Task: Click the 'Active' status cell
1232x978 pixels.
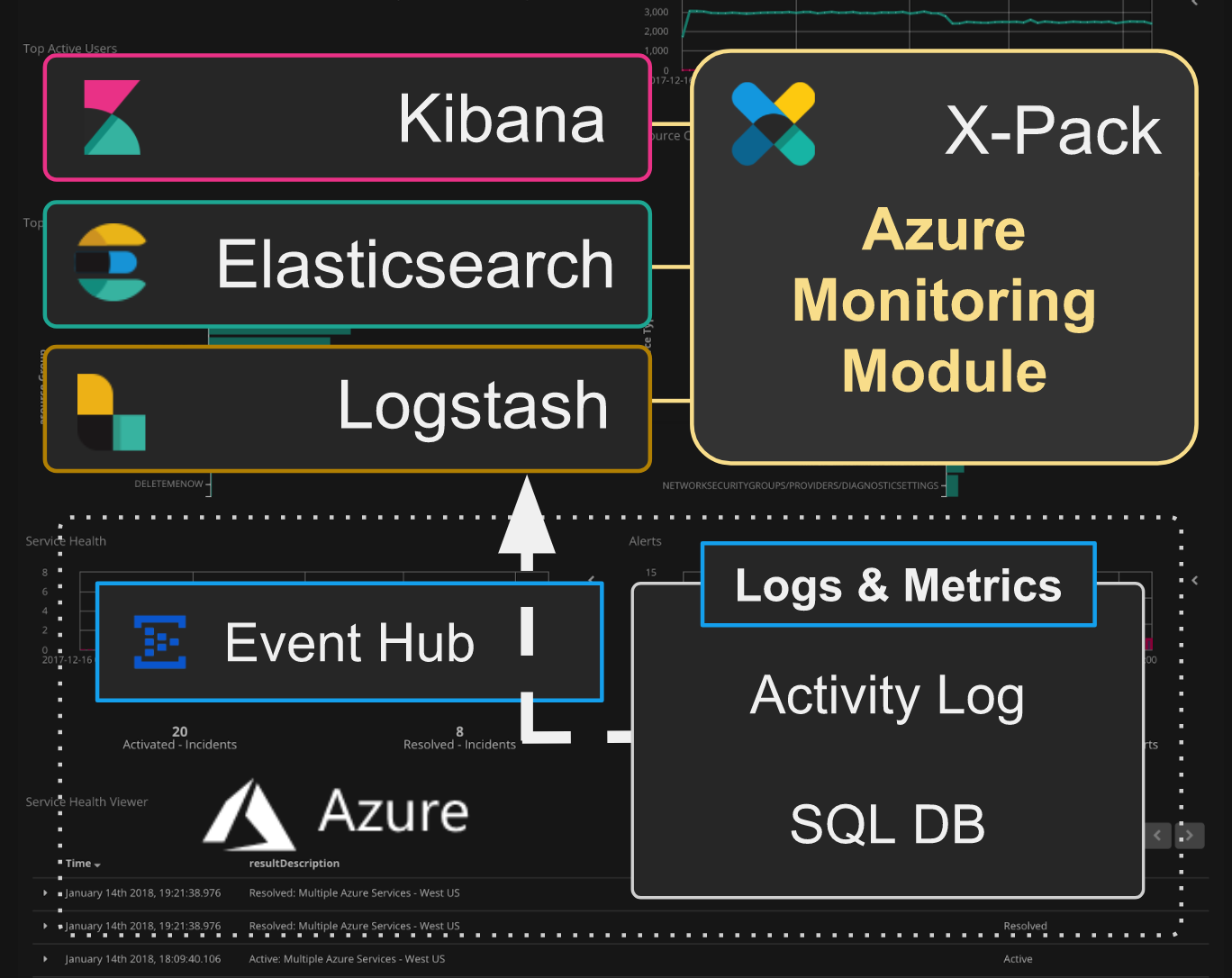Action: (x=1019, y=959)
